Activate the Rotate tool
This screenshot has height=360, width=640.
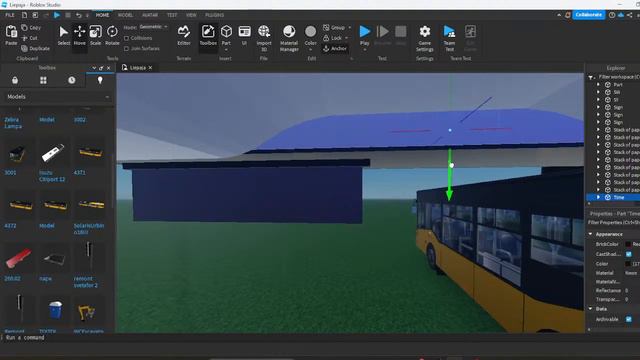point(112,36)
